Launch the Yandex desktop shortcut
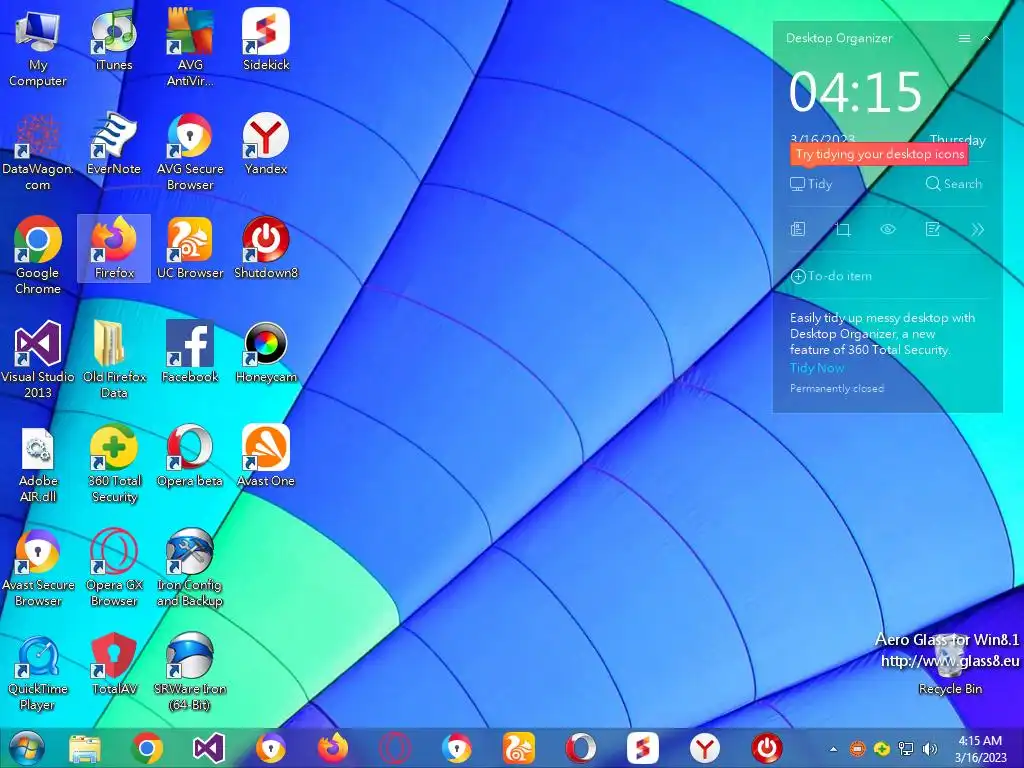This screenshot has height=768, width=1024. (266, 144)
